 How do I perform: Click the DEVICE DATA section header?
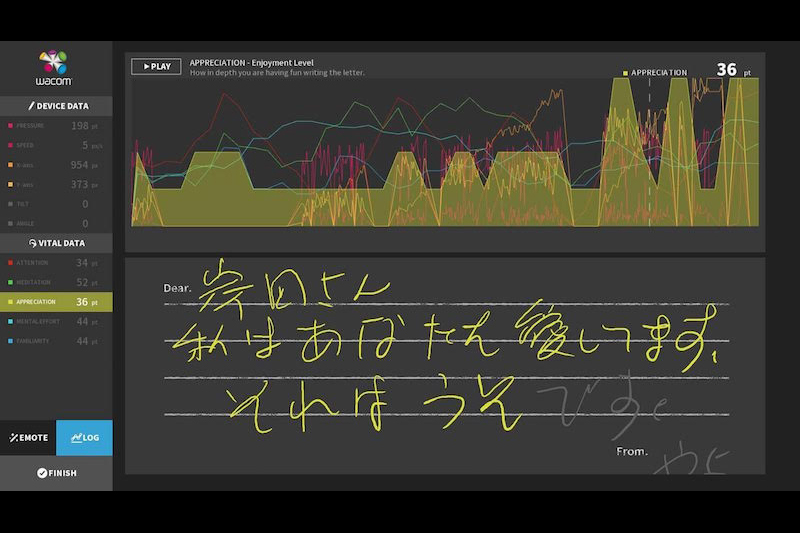[56, 106]
